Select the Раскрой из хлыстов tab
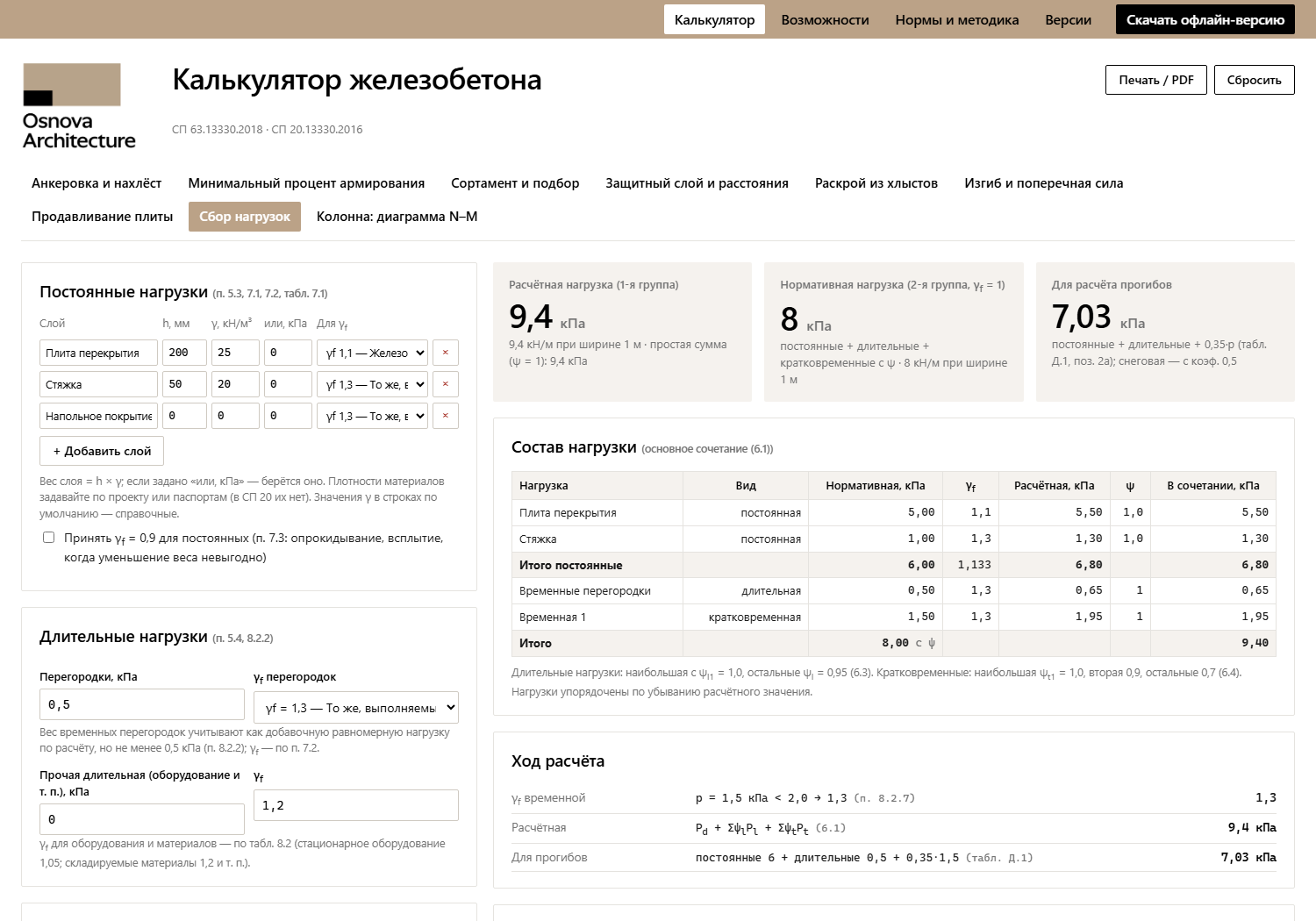Image resolution: width=1316 pixels, height=921 pixels. (x=876, y=183)
